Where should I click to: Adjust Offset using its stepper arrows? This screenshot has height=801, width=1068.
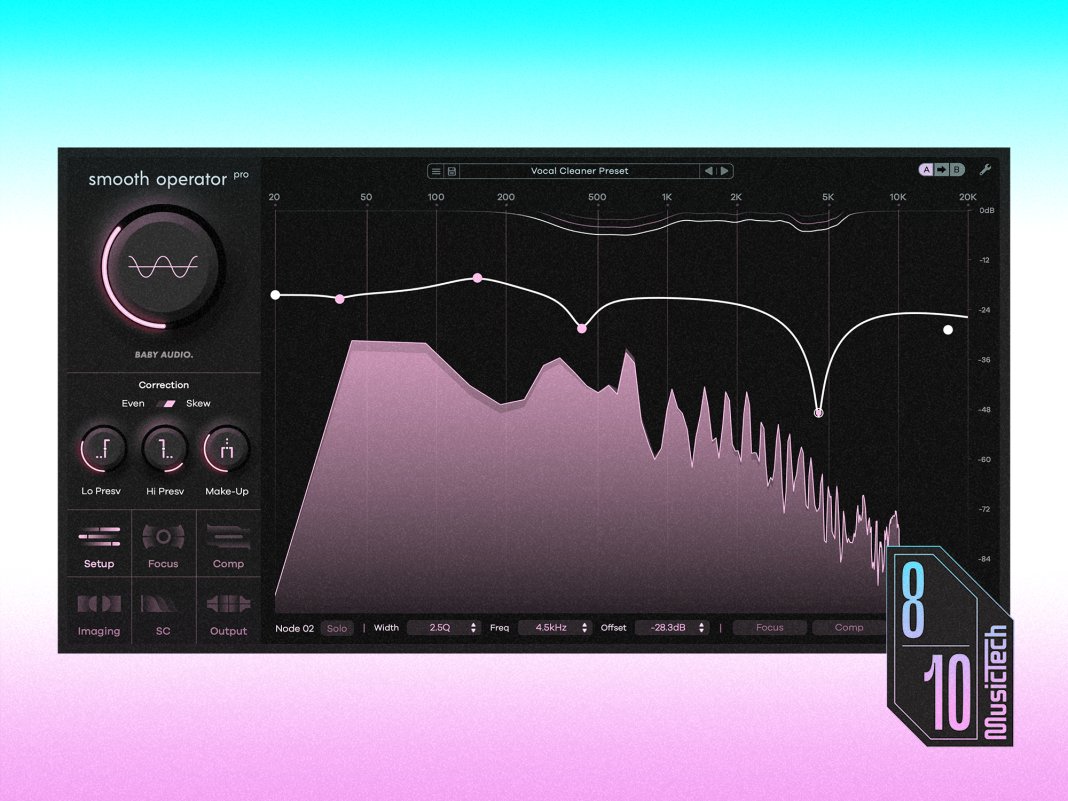pos(702,627)
